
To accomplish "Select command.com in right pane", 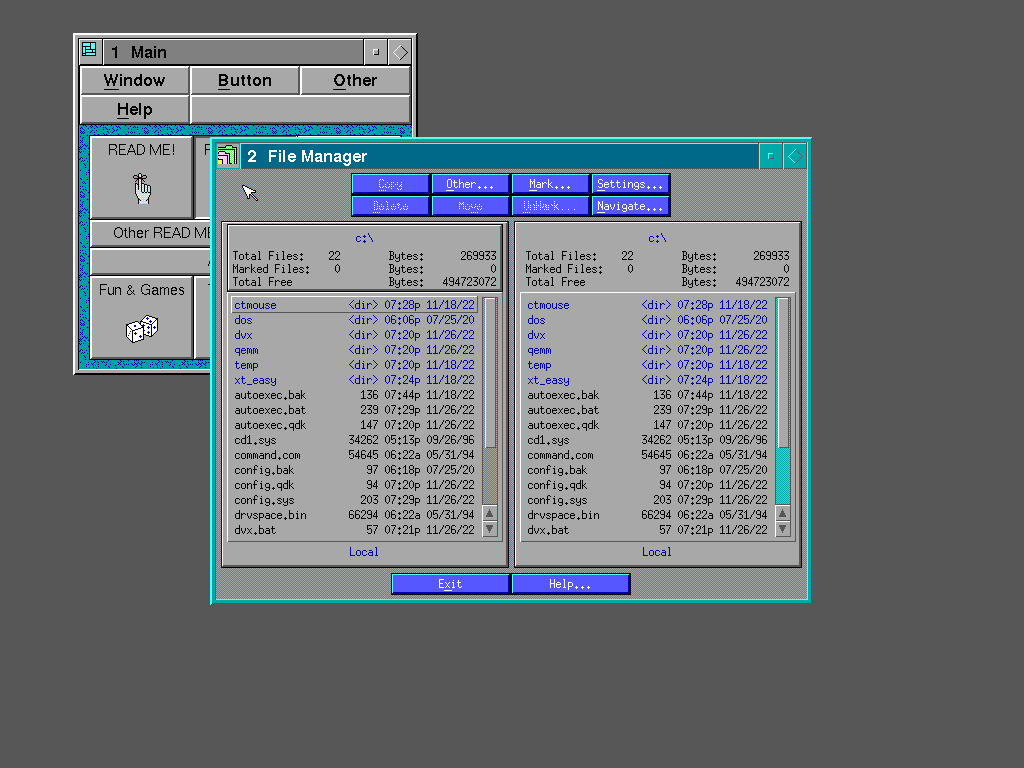I will coord(647,455).
